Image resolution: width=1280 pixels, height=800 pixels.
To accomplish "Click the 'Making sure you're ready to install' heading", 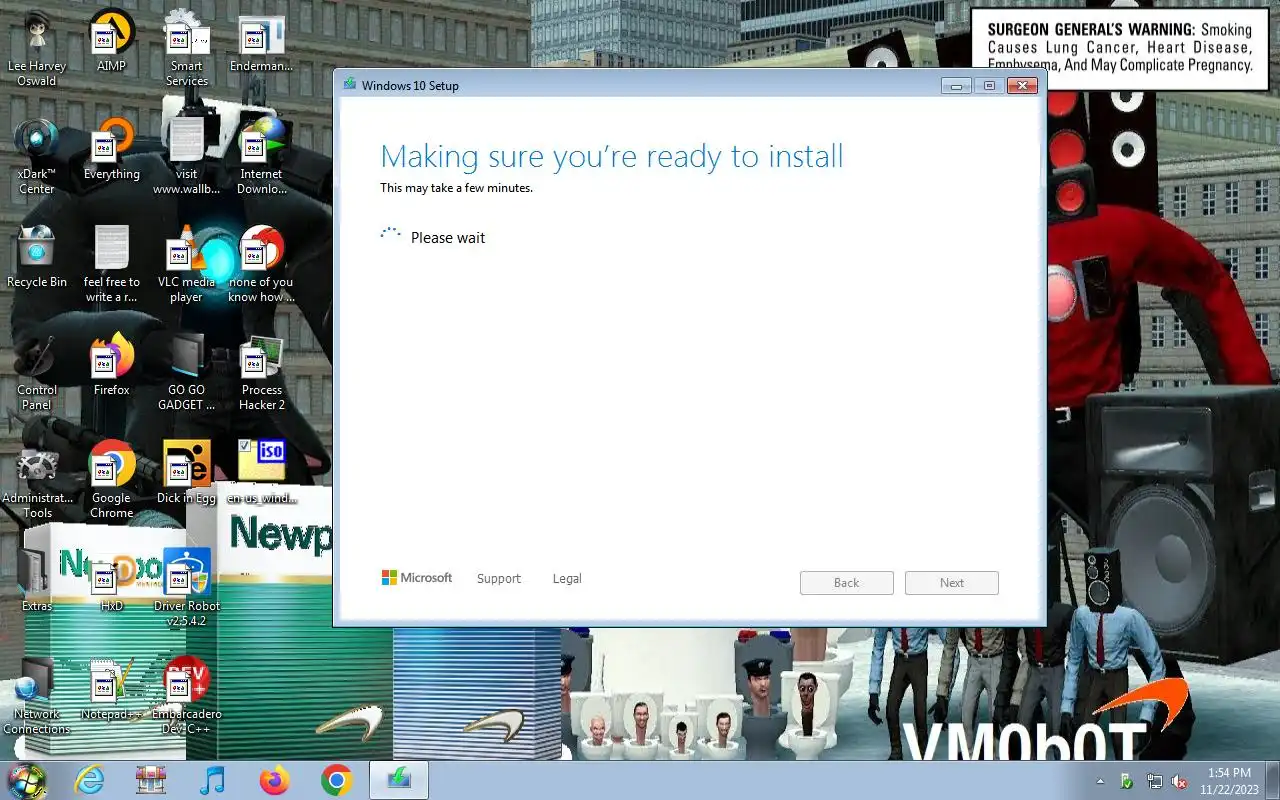I will click(x=612, y=156).
